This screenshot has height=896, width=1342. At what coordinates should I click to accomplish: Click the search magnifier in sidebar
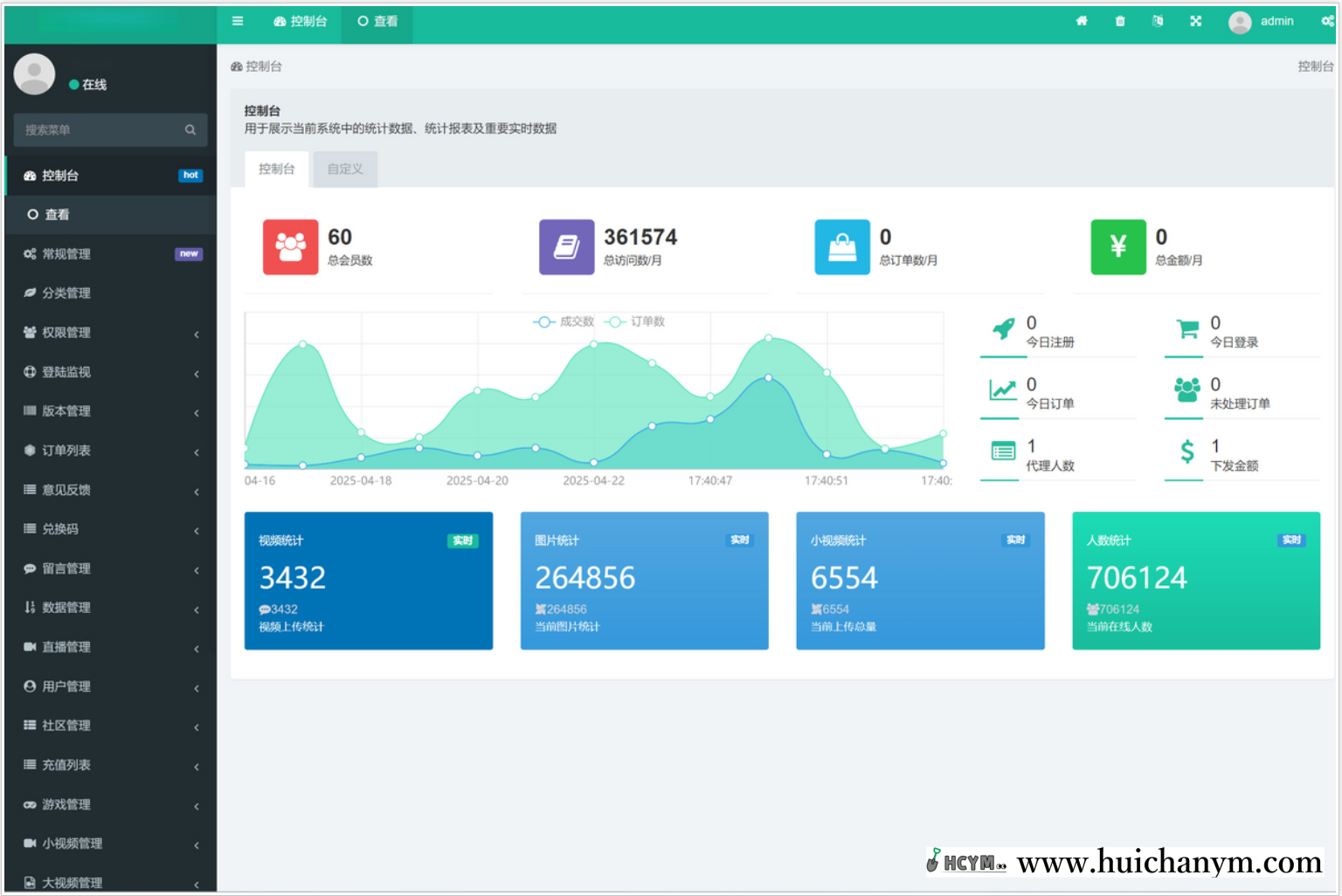click(x=190, y=130)
